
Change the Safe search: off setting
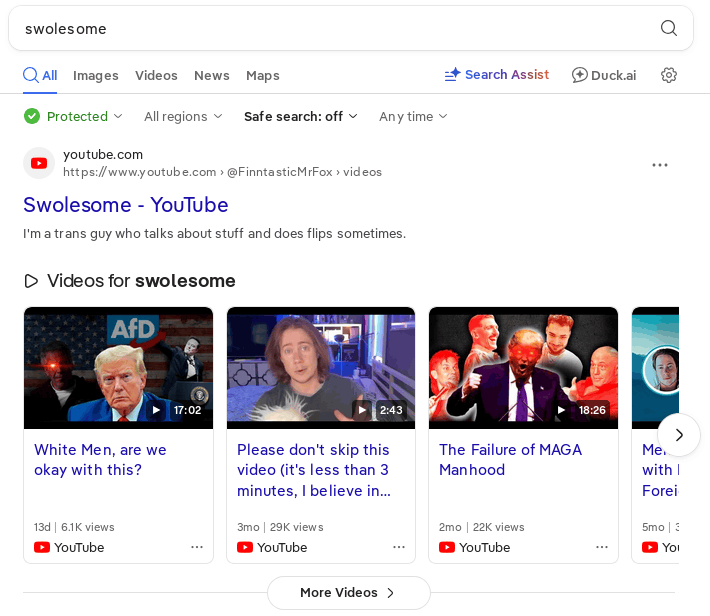pos(300,116)
